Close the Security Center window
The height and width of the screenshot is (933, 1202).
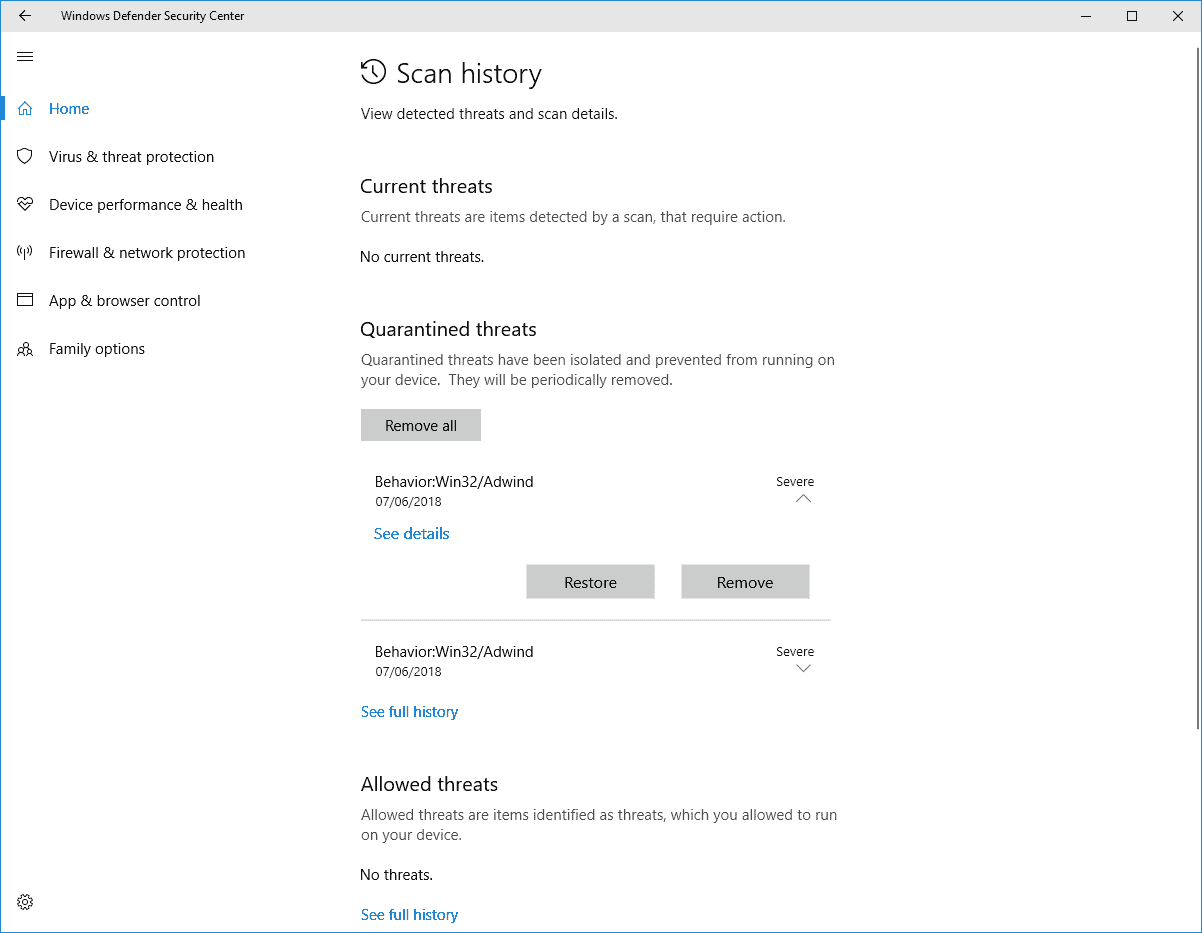click(x=1178, y=16)
